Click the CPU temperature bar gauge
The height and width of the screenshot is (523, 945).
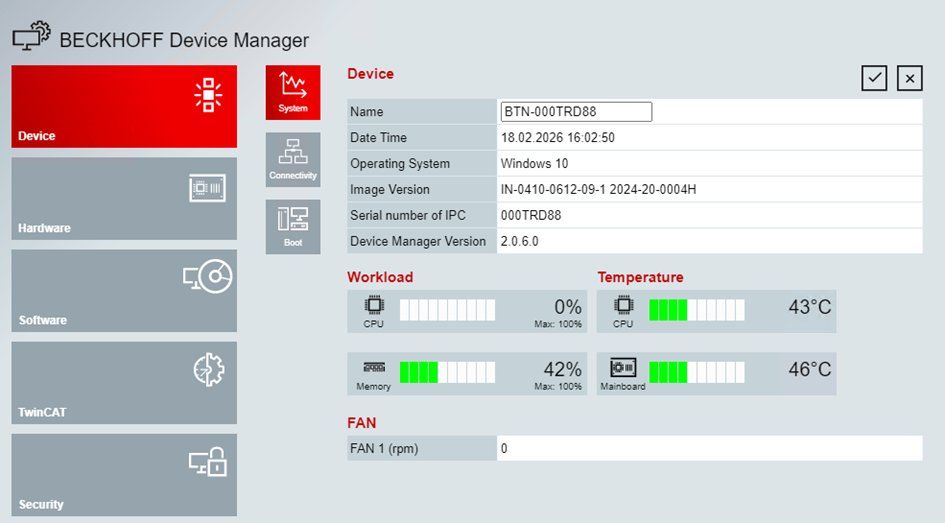697,310
